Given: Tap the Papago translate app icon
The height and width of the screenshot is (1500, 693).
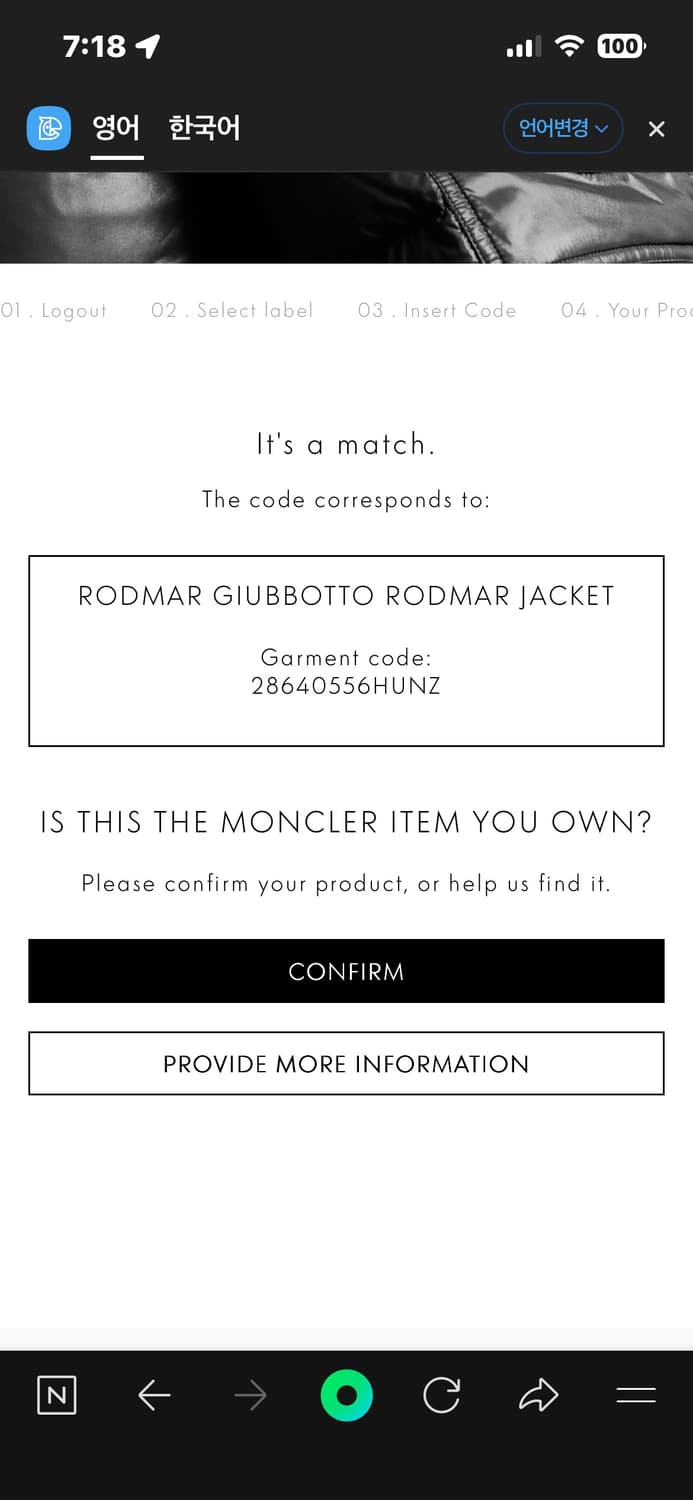Looking at the screenshot, I should (x=48, y=128).
